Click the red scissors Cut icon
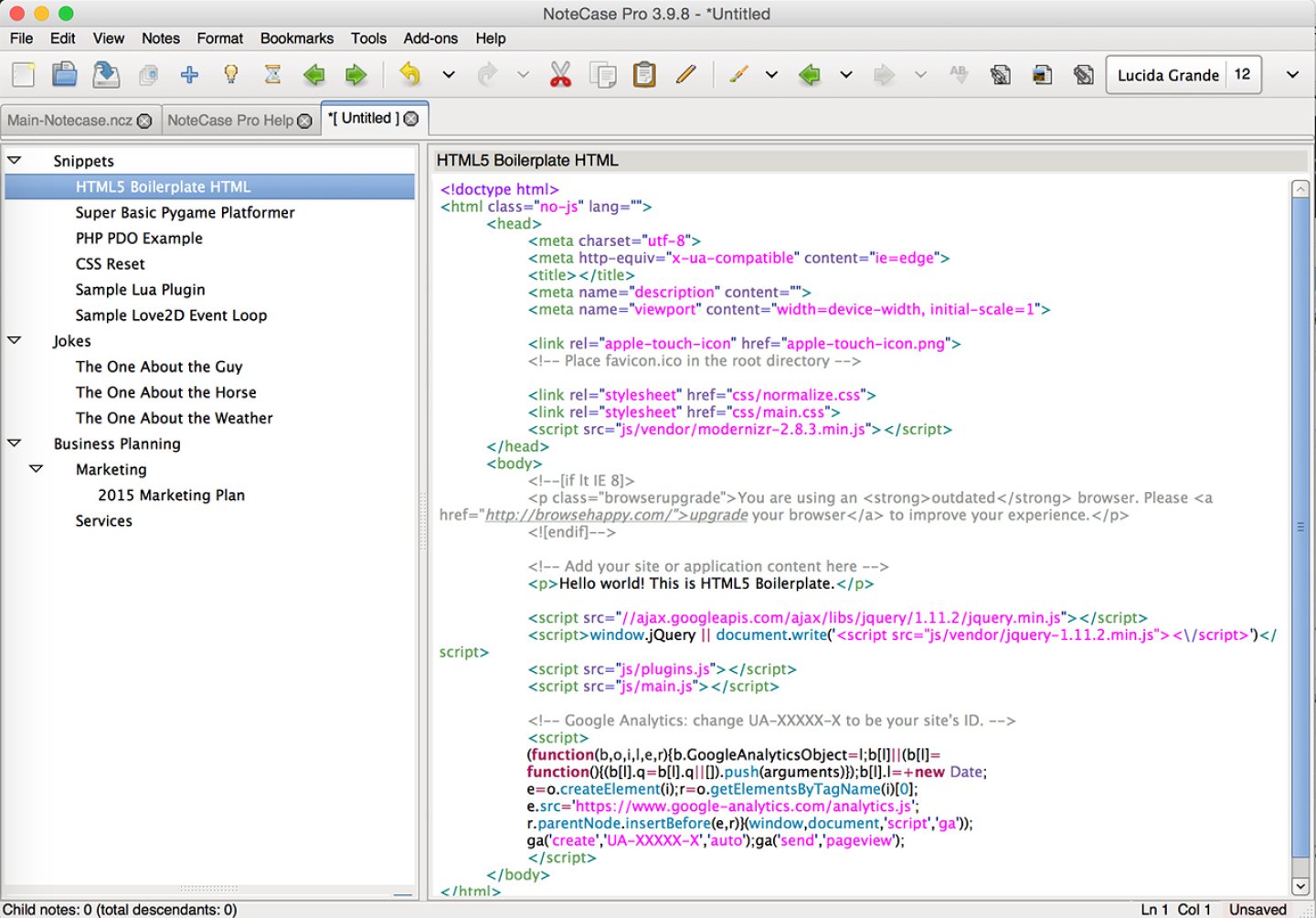1316x918 pixels. (560, 75)
